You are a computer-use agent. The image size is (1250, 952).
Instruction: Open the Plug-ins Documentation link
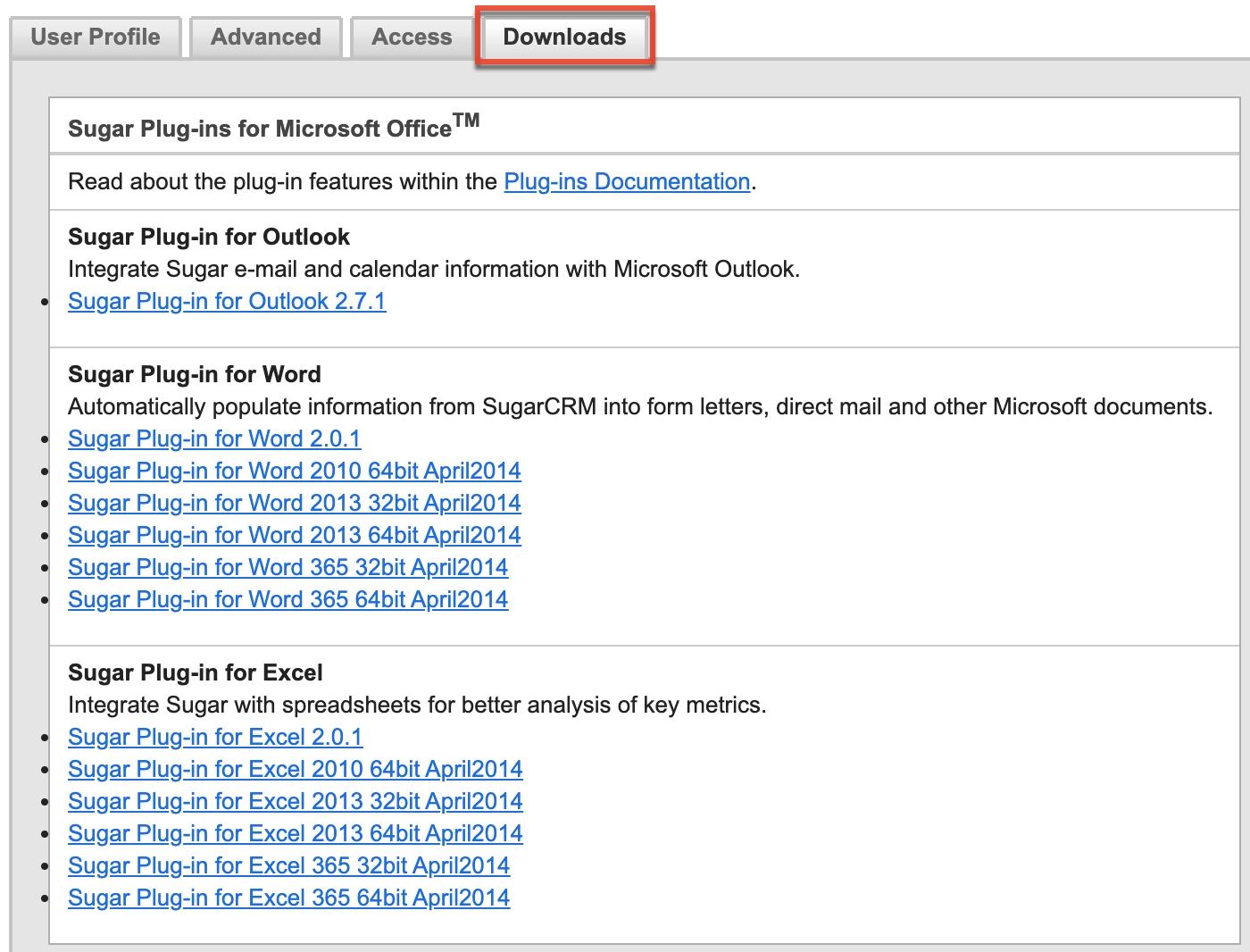(626, 181)
